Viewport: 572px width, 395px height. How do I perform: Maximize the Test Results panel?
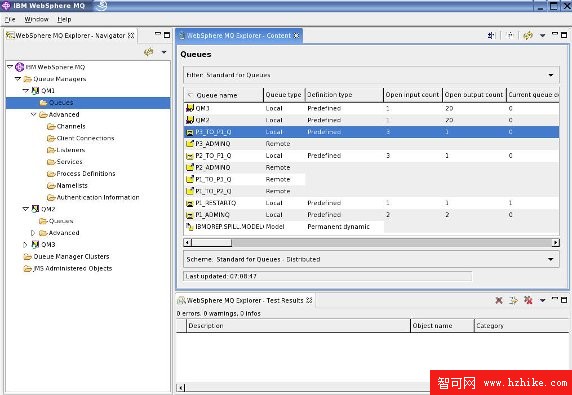pyautogui.click(x=564, y=300)
